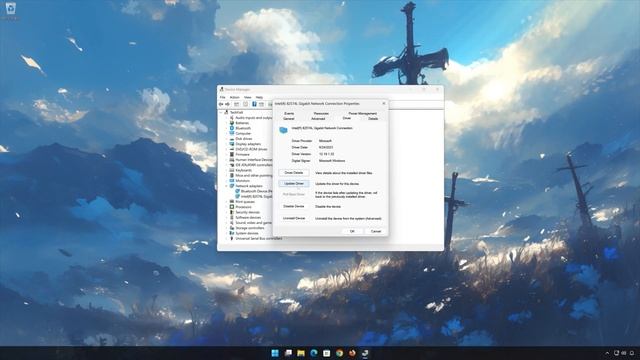Switch to the Resources tab

coord(321,113)
